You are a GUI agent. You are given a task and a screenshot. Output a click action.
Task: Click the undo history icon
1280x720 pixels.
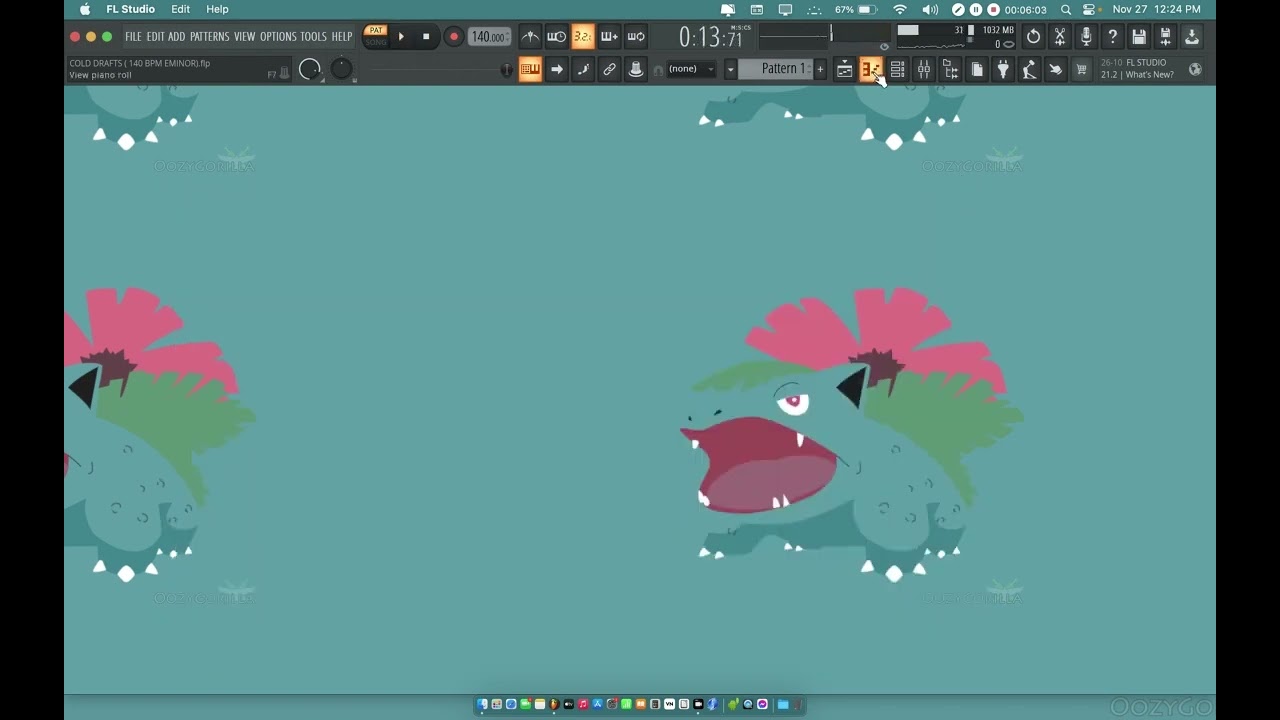[x=1033, y=37]
